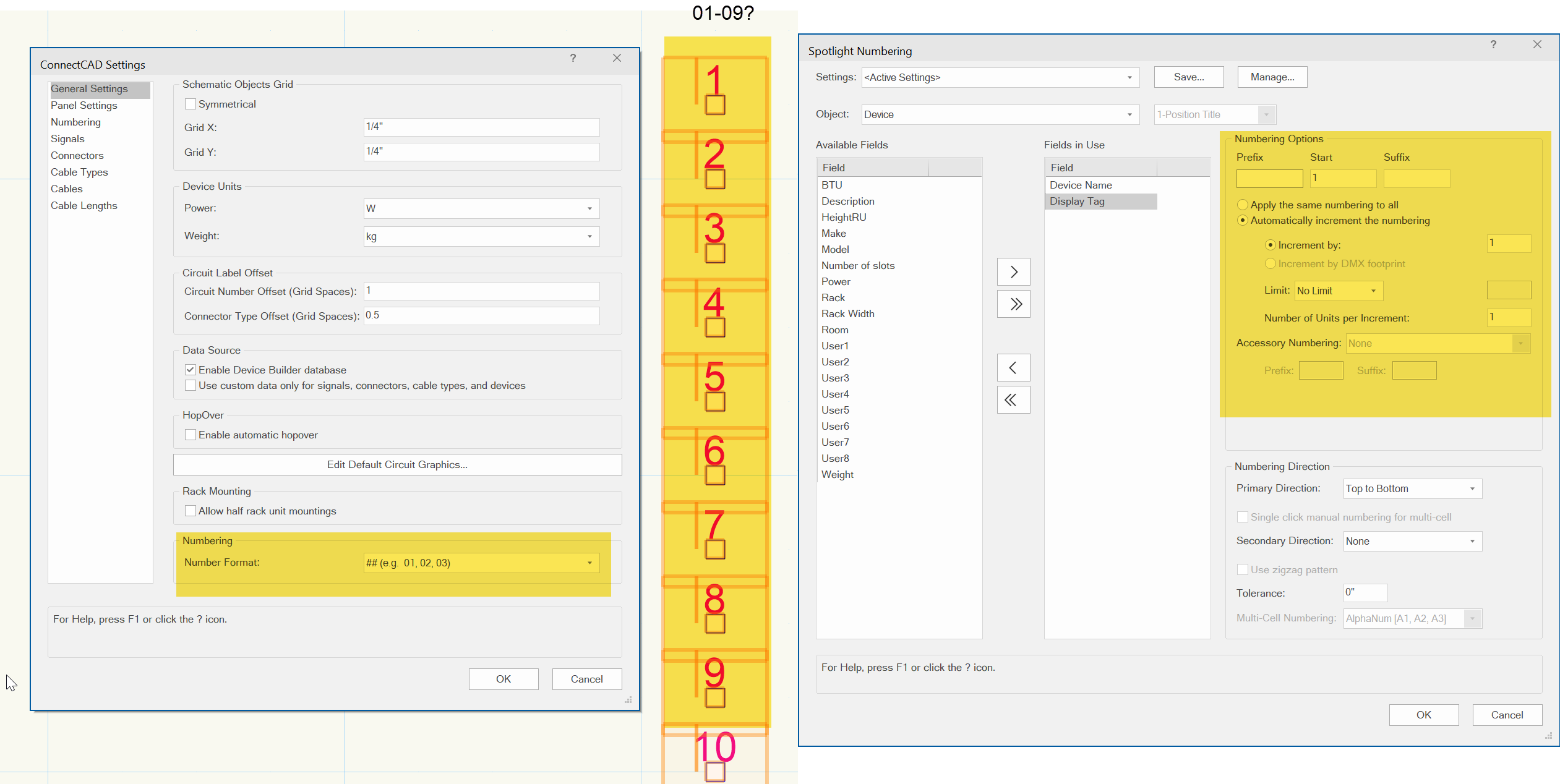
Task: Click the resize grip in Spotlight Numbering corner
Action: tap(1549, 736)
